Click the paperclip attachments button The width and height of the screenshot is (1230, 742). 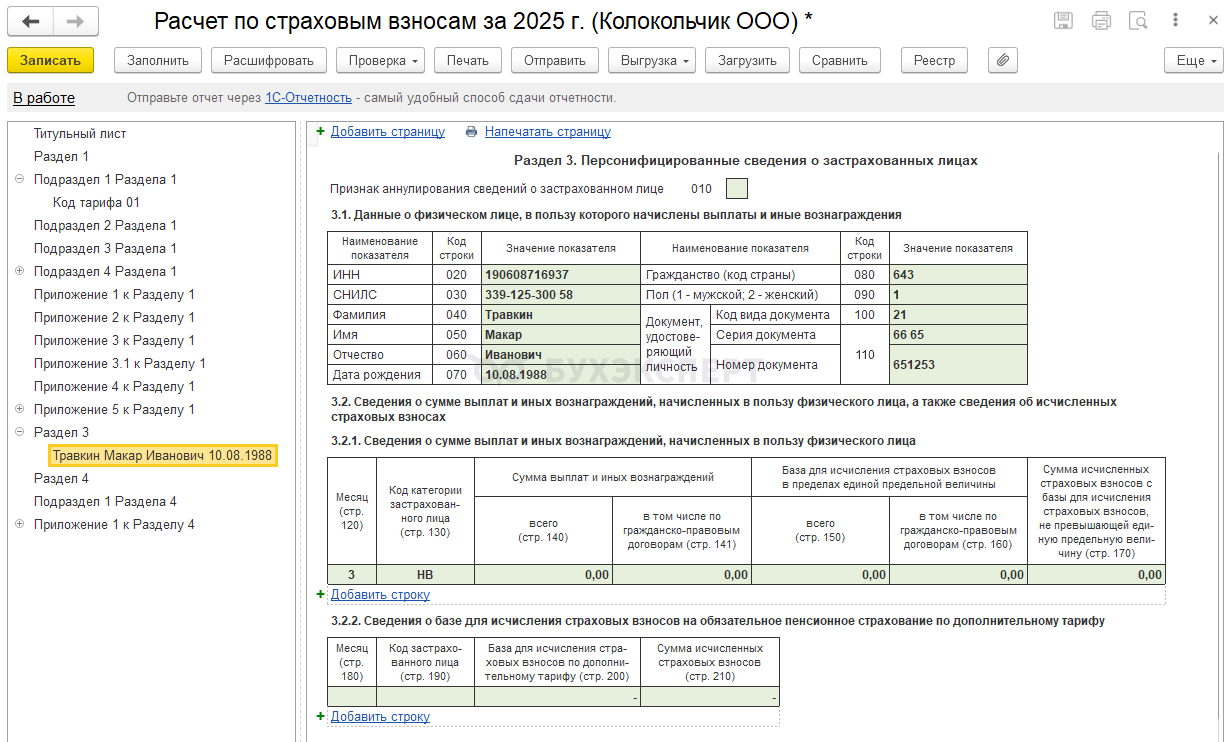coord(1002,60)
